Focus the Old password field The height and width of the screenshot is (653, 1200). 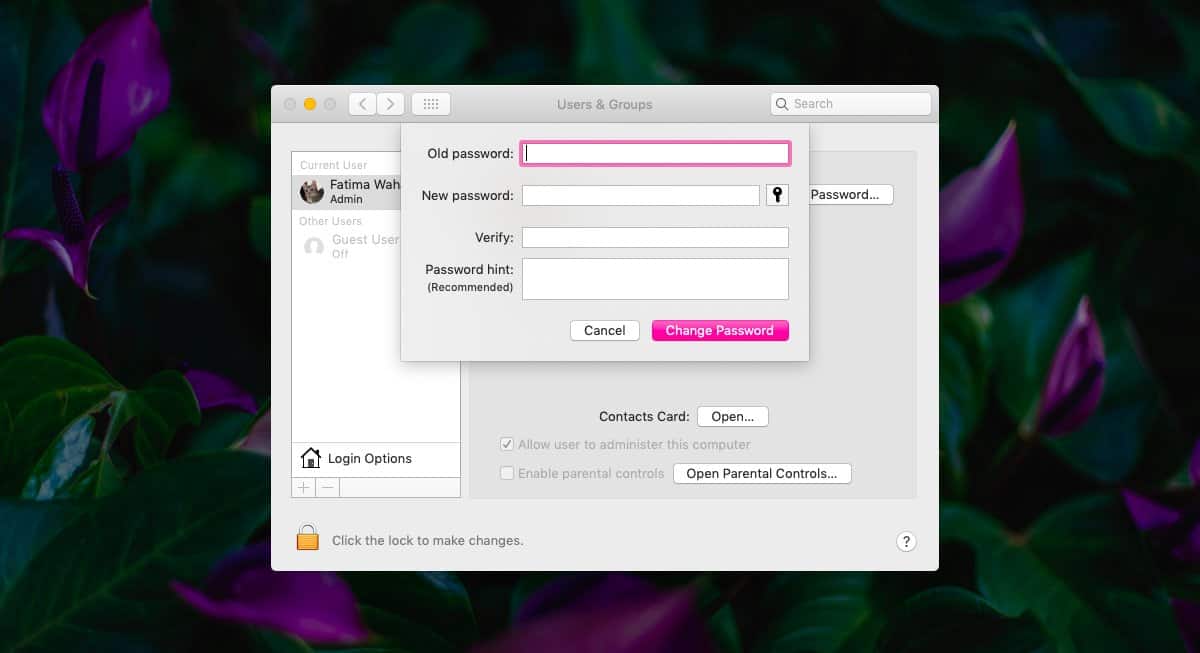655,153
